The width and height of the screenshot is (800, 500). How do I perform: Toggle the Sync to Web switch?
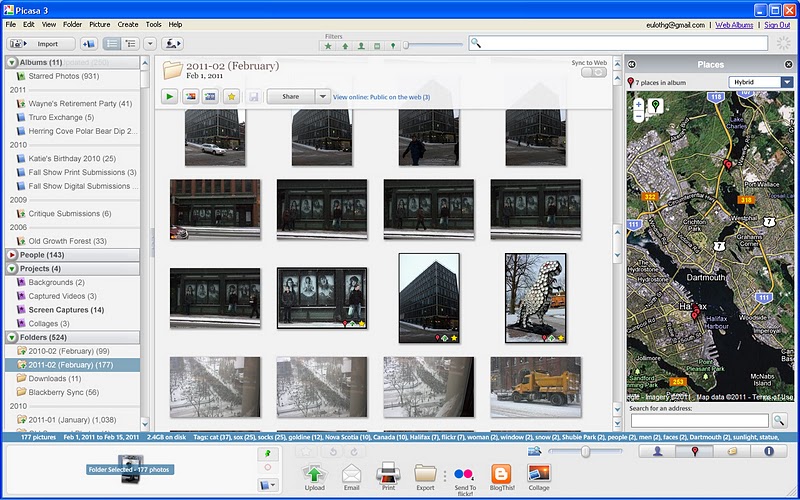point(594,72)
